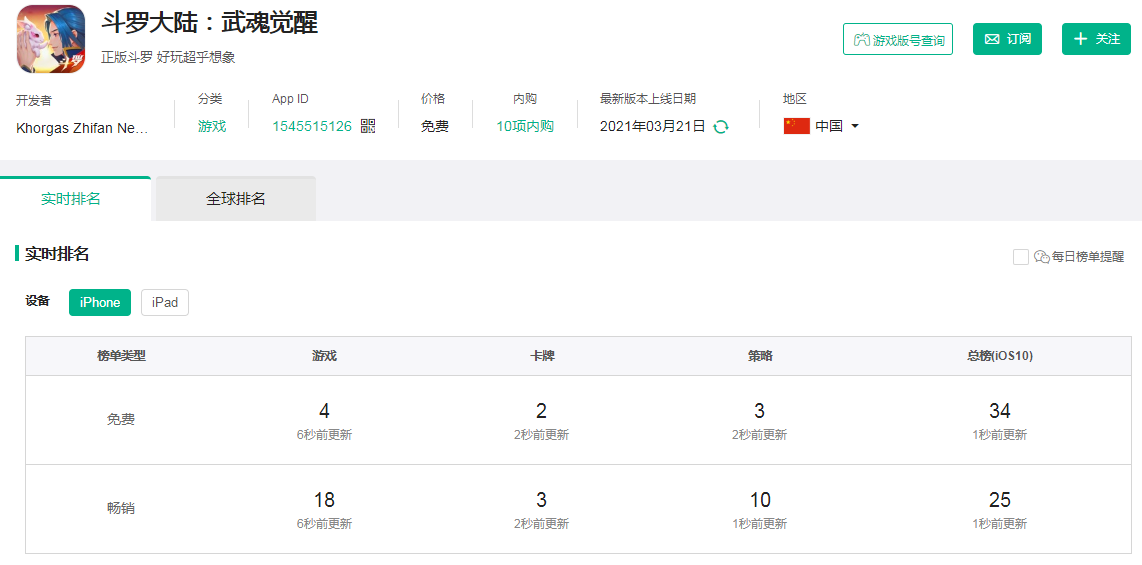Select the iPhone device option
1142x565 pixels.
click(x=100, y=302)
